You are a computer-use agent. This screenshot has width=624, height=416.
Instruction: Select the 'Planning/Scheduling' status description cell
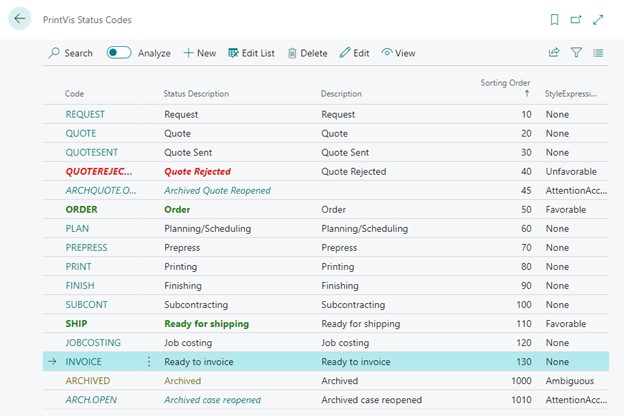[207, 229]
